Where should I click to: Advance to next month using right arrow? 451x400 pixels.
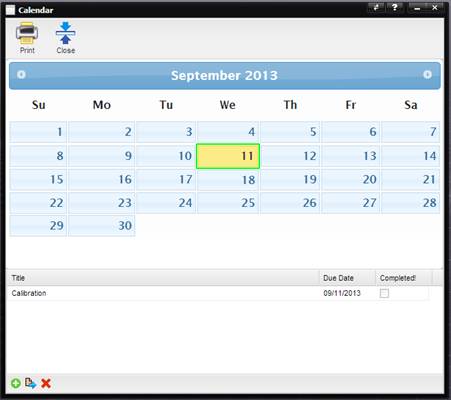click(428, 75)
